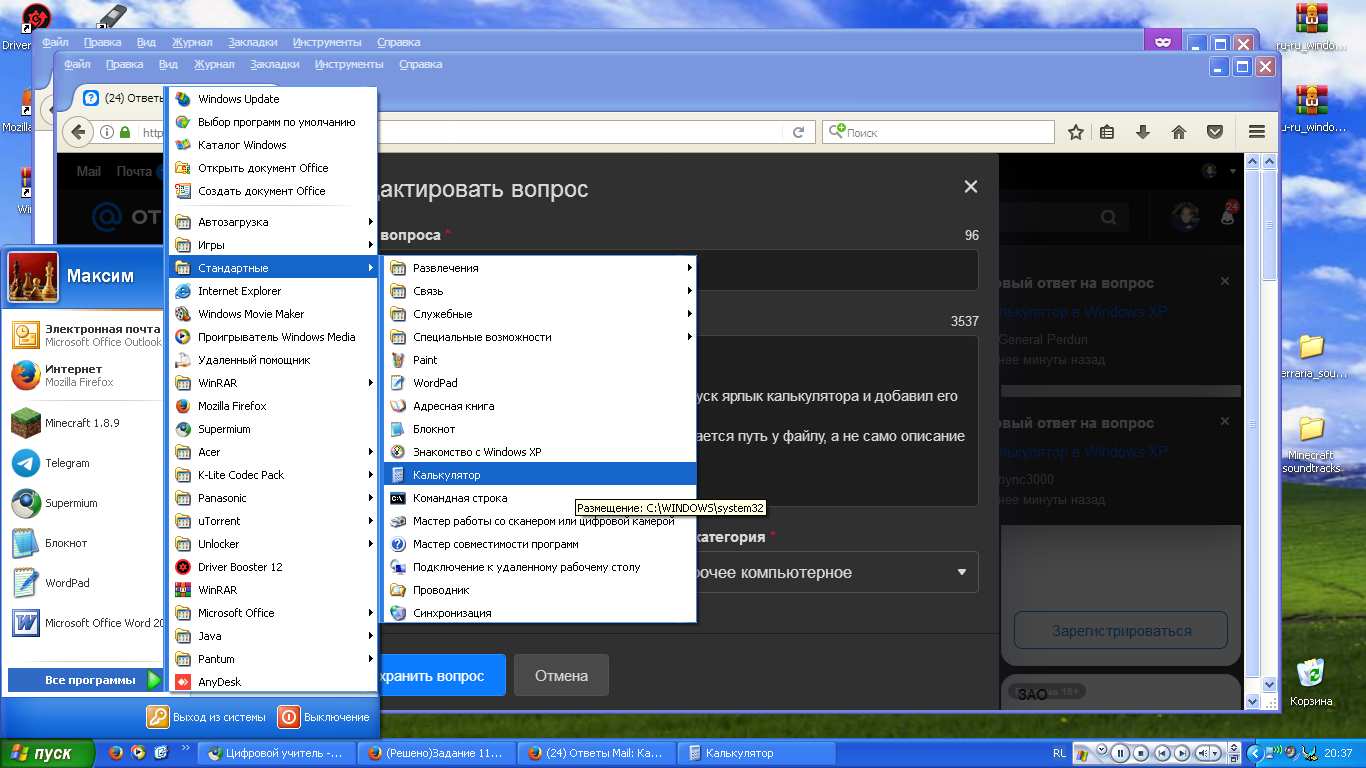Expand the Автозагрузка submenu
Screen dimensions: 1366x768
pos(271,222)
